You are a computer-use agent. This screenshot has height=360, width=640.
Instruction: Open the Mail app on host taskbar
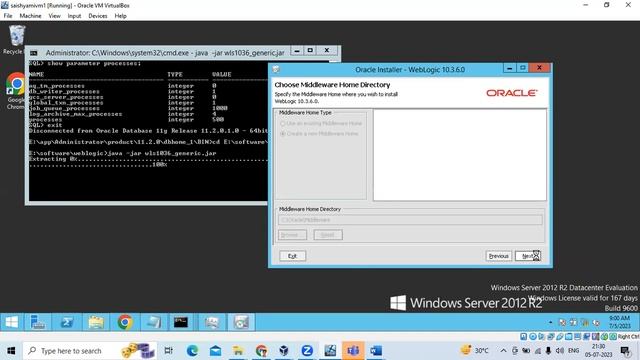(215, 351)
